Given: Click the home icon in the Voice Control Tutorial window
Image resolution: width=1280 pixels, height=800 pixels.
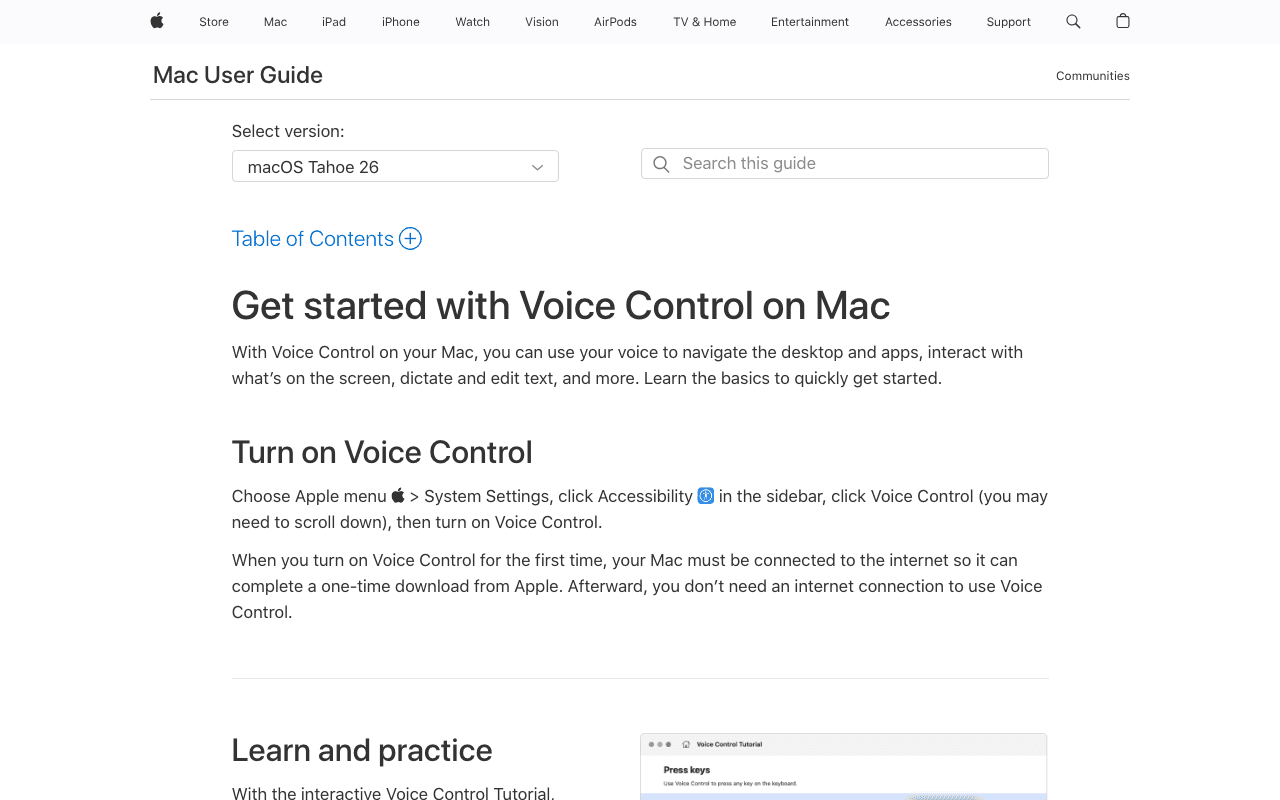Looking at the screenshot, I should 685,744.
